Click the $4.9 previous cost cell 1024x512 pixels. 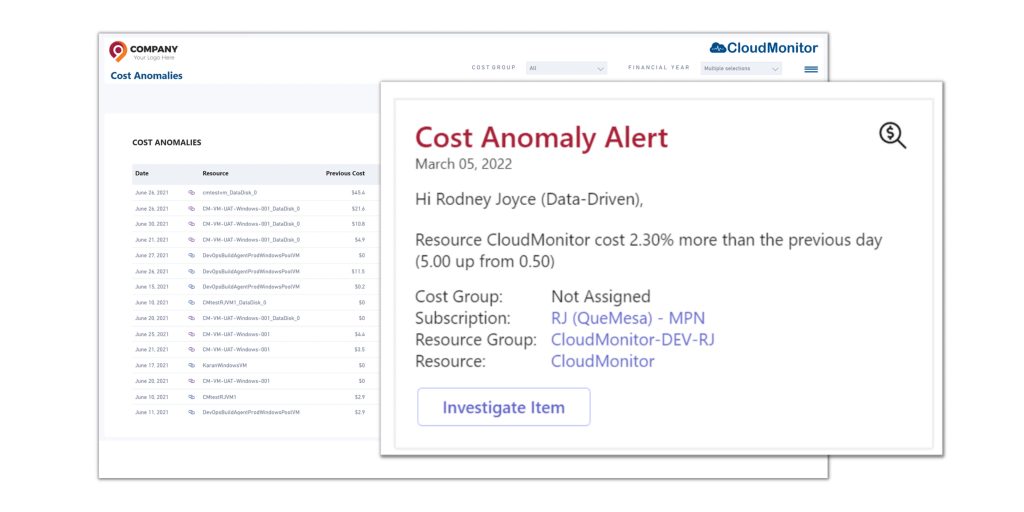359,240
